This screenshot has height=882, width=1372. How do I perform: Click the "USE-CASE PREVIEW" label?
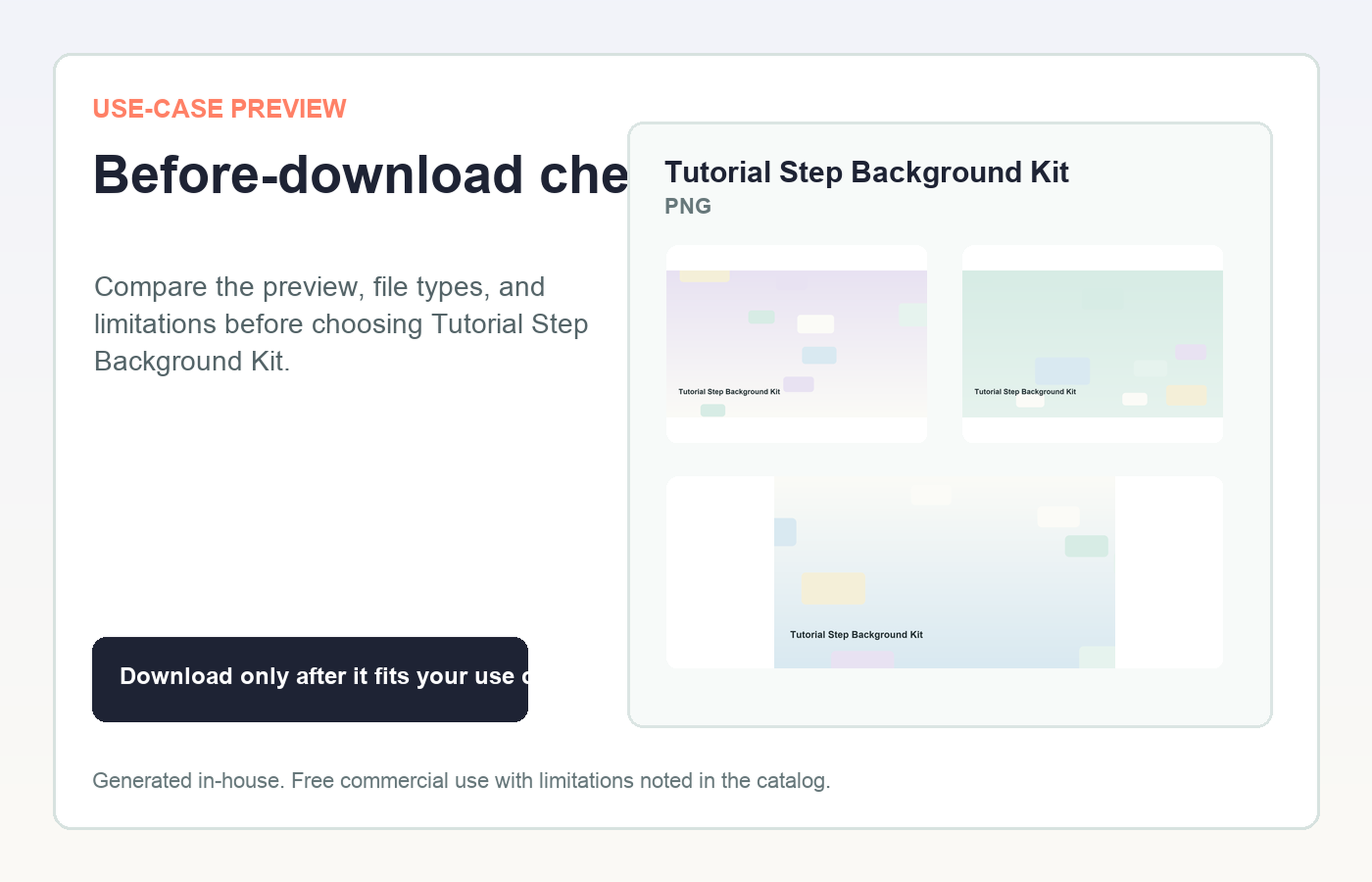[220, 109]
